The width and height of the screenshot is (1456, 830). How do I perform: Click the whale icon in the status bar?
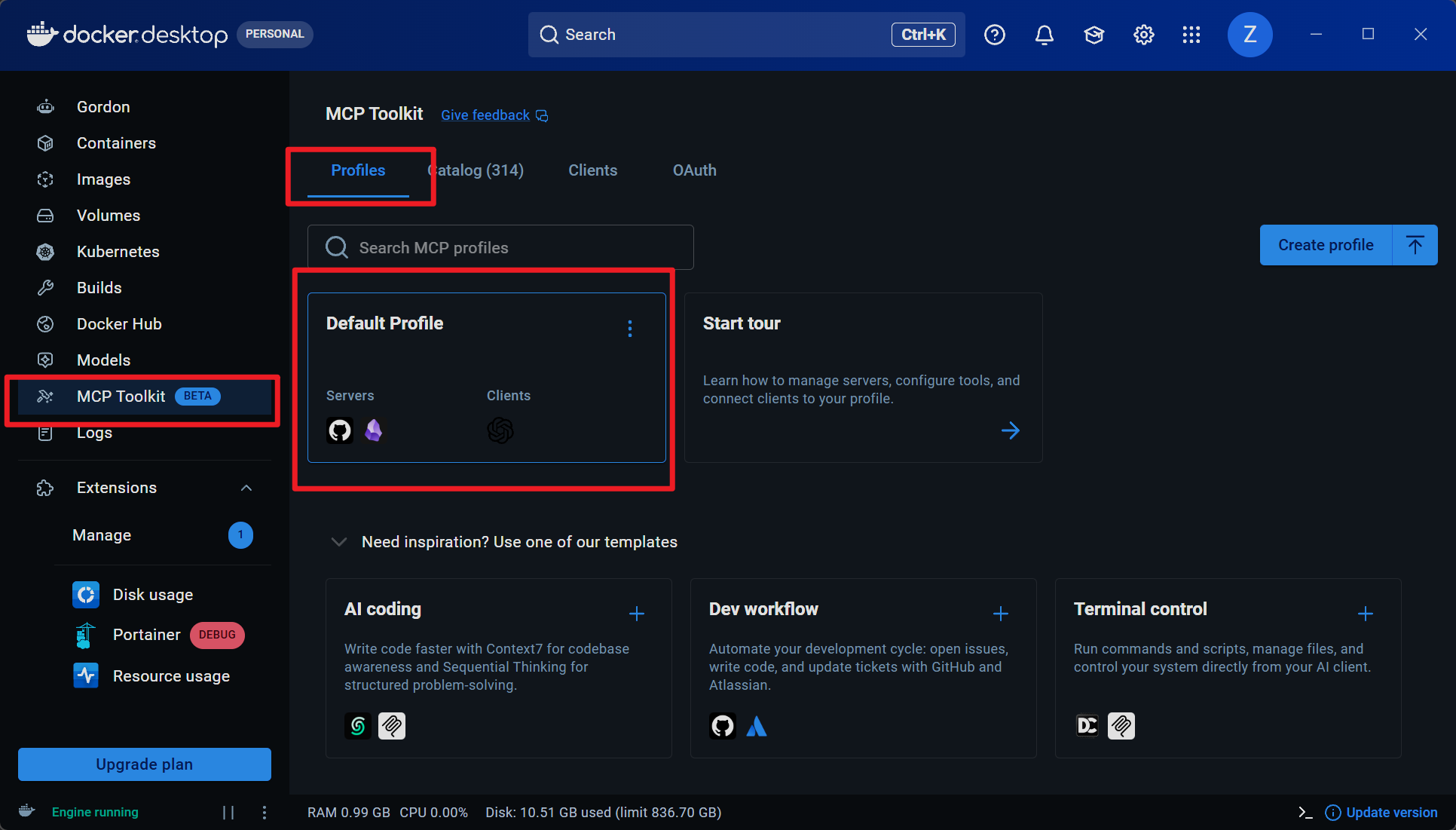point(27,811)
